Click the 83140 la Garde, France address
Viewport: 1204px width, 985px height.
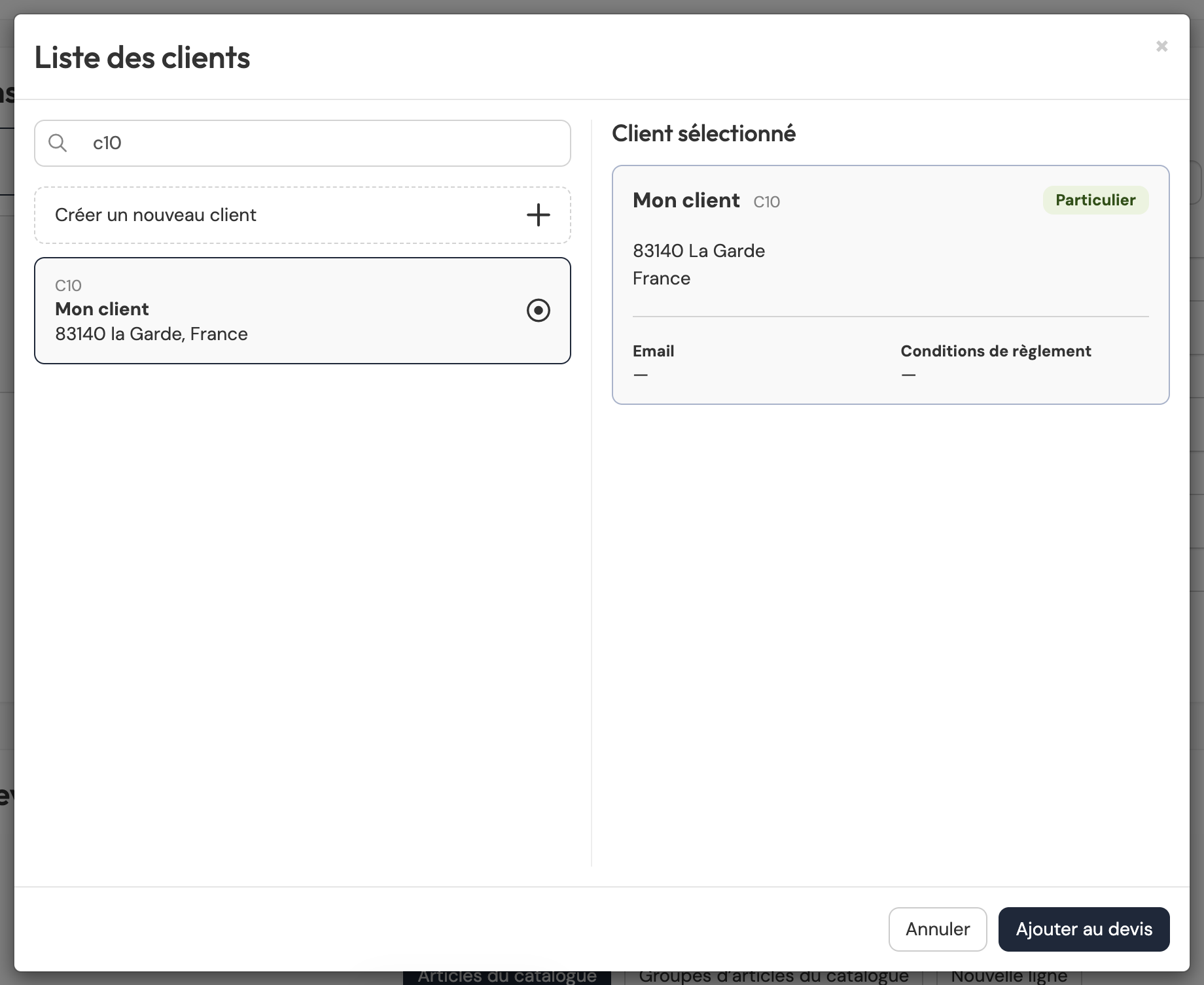(x=151, y=334)
